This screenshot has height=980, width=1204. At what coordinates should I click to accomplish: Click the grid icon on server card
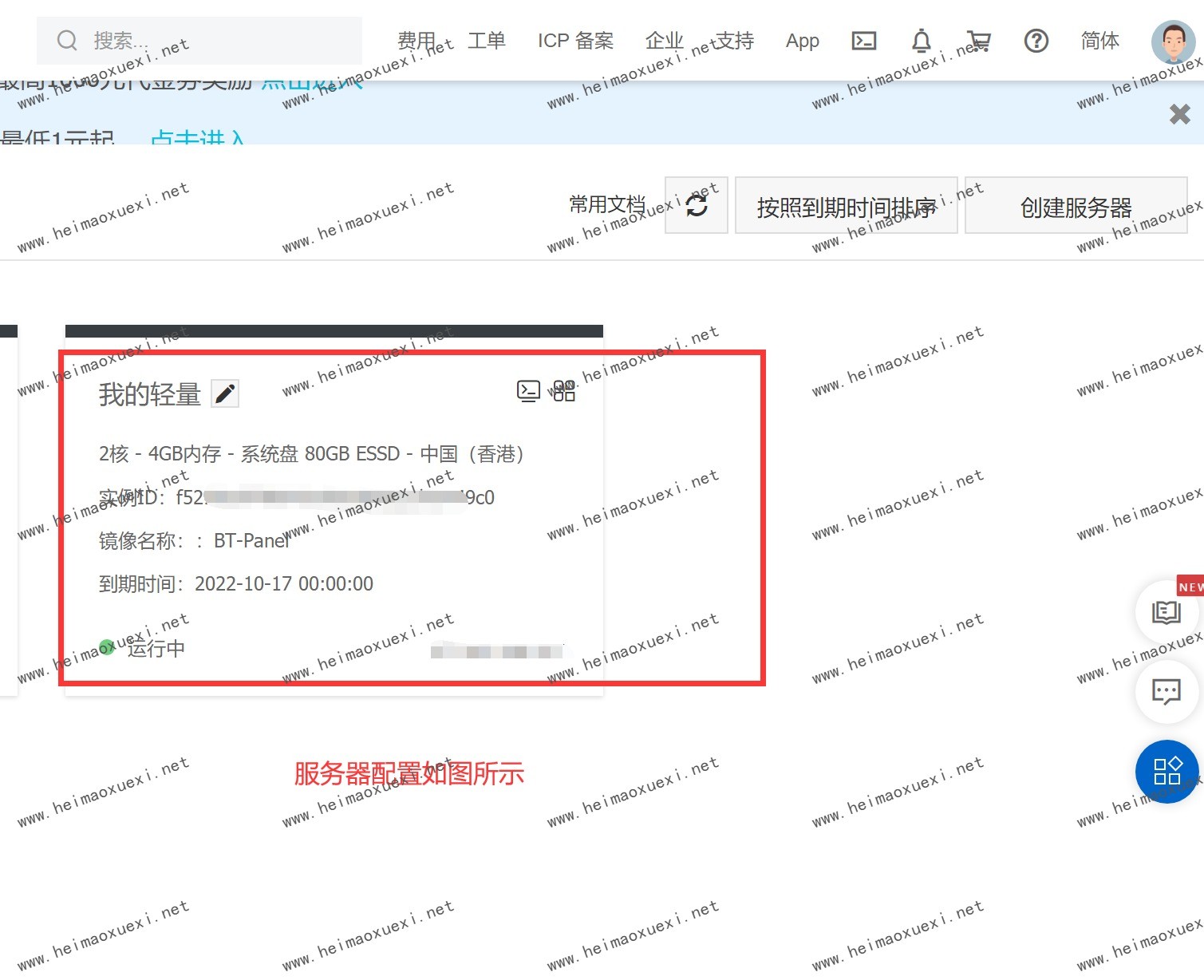point(564,390)
